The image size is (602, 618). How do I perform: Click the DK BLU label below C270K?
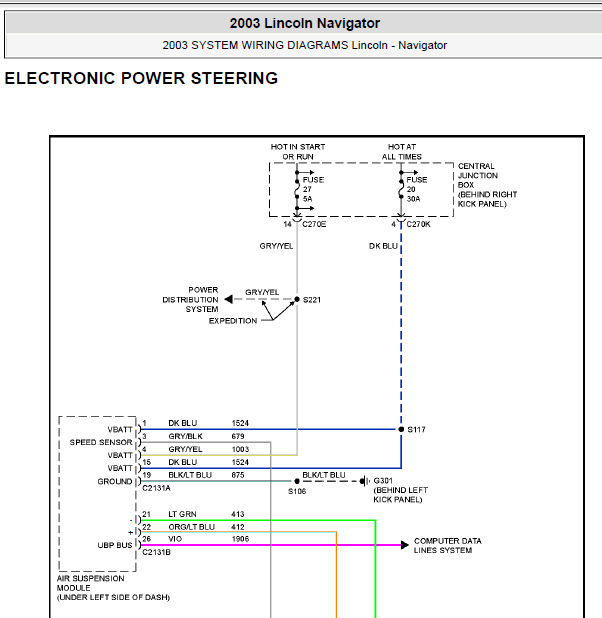(383, 246)
